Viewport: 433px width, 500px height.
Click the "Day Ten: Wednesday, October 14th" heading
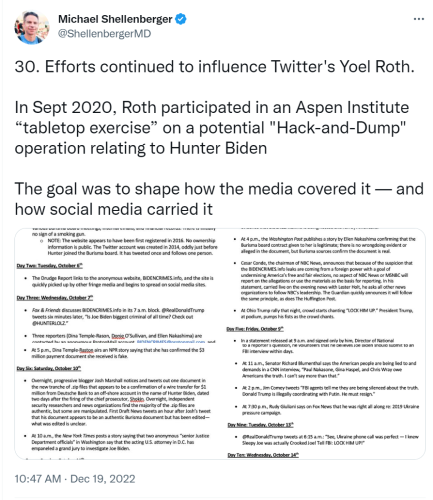point(263,455)
